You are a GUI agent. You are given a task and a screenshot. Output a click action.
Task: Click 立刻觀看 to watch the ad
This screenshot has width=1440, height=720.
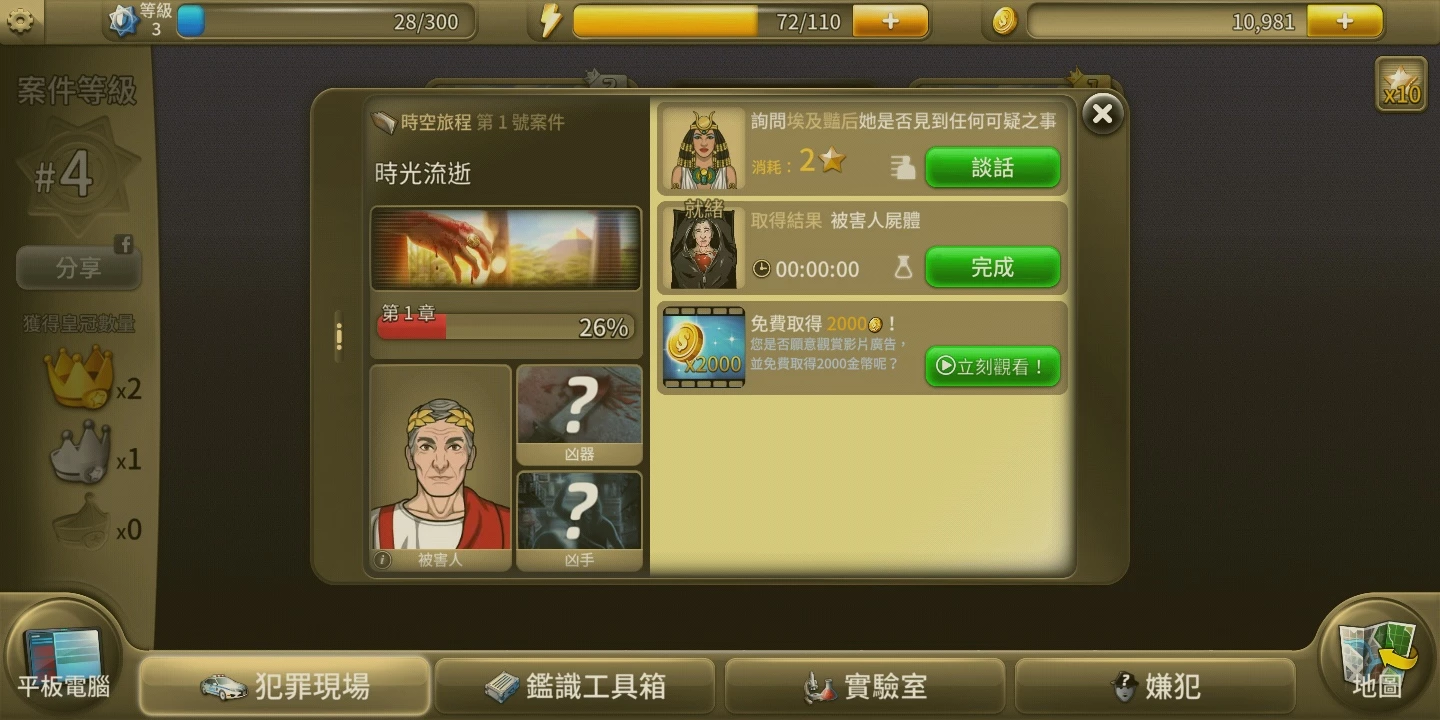[x=992, y=367]
